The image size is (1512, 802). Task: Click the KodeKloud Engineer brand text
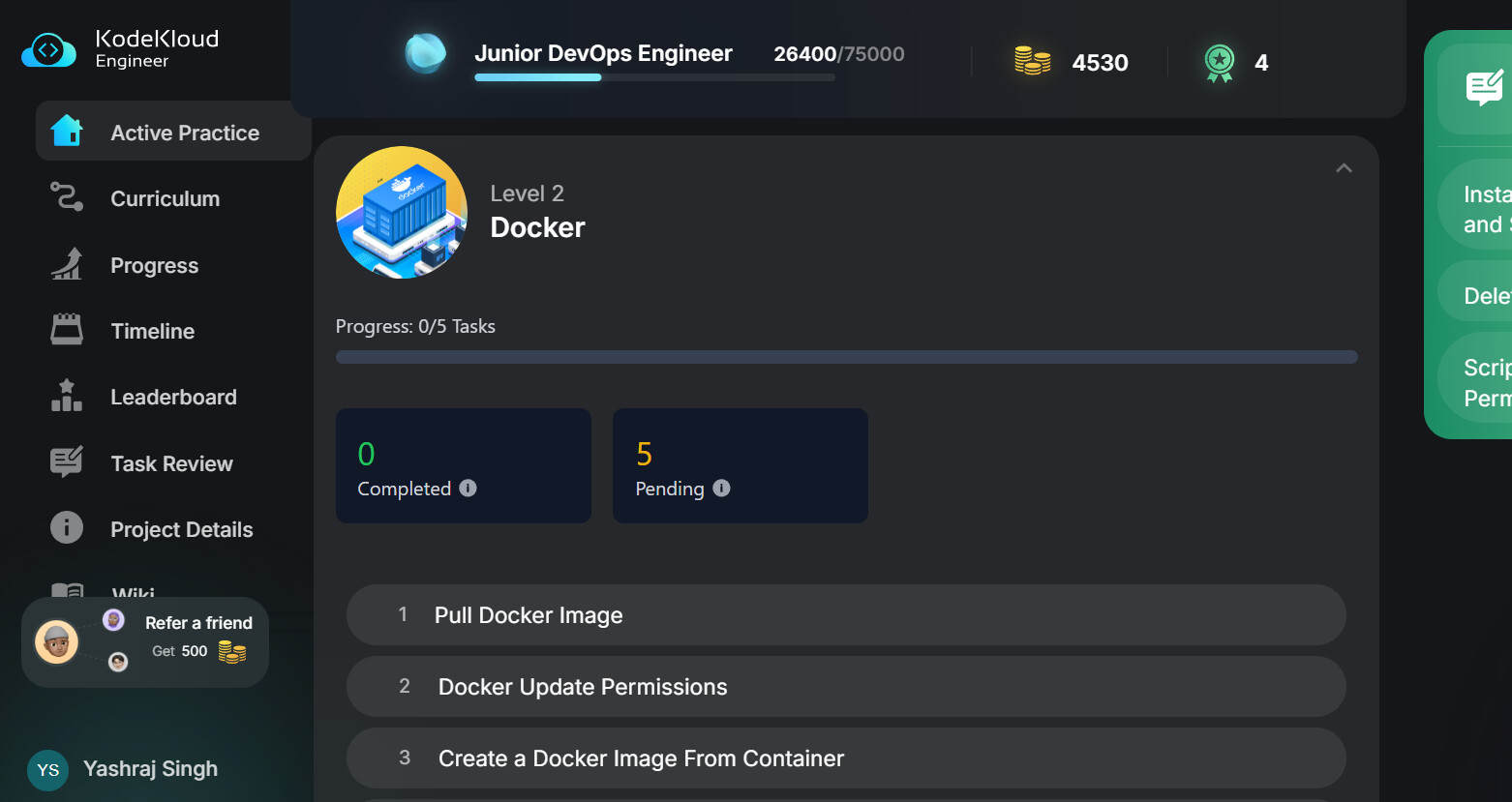pos(157,47)
